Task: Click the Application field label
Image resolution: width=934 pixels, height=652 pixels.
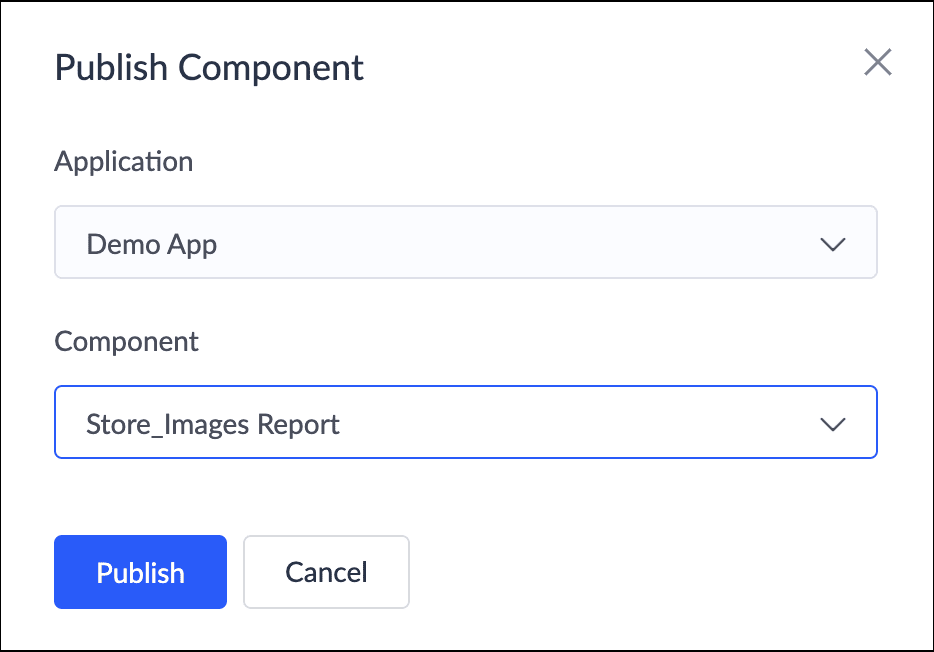Action: tap(124, 161)
